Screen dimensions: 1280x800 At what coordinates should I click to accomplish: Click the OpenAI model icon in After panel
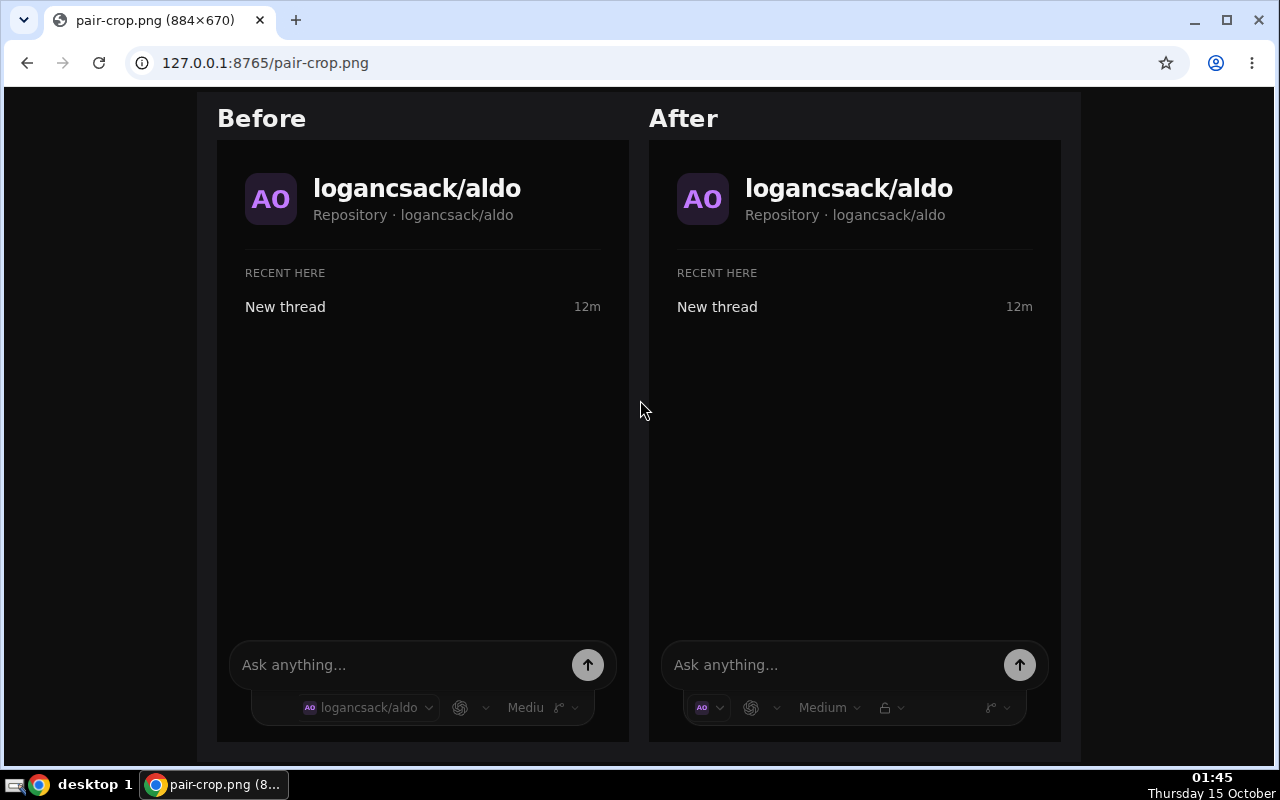(751, 708)
